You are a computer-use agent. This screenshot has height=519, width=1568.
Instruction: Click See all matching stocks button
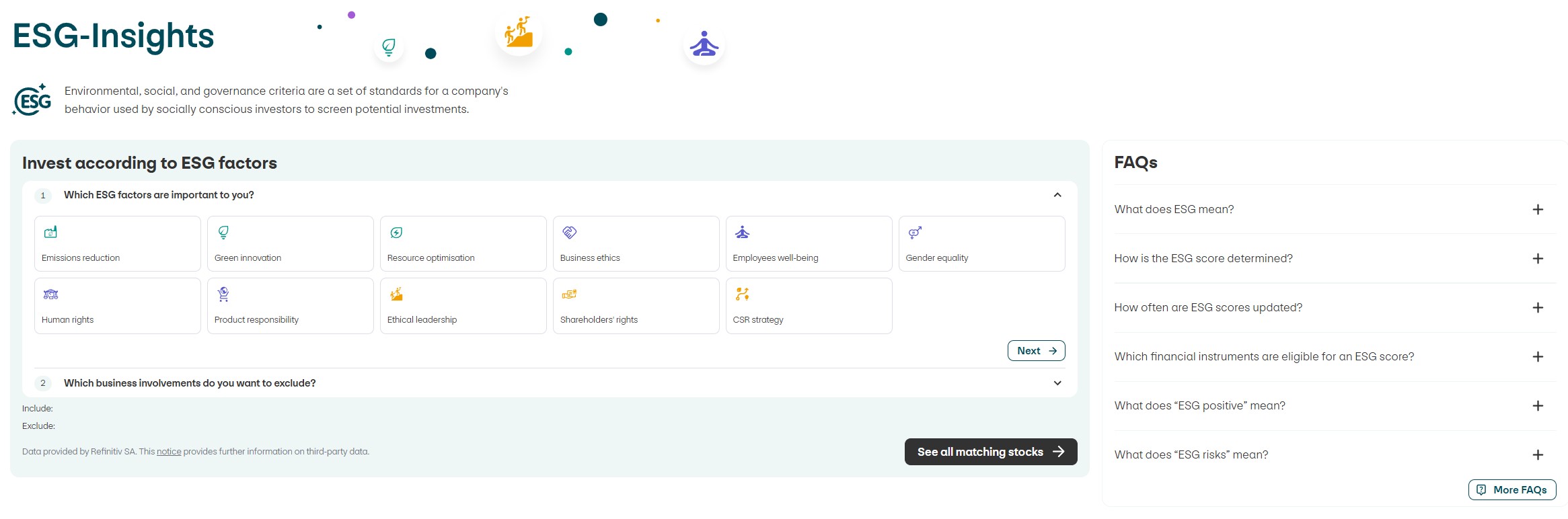click(990, 452)
